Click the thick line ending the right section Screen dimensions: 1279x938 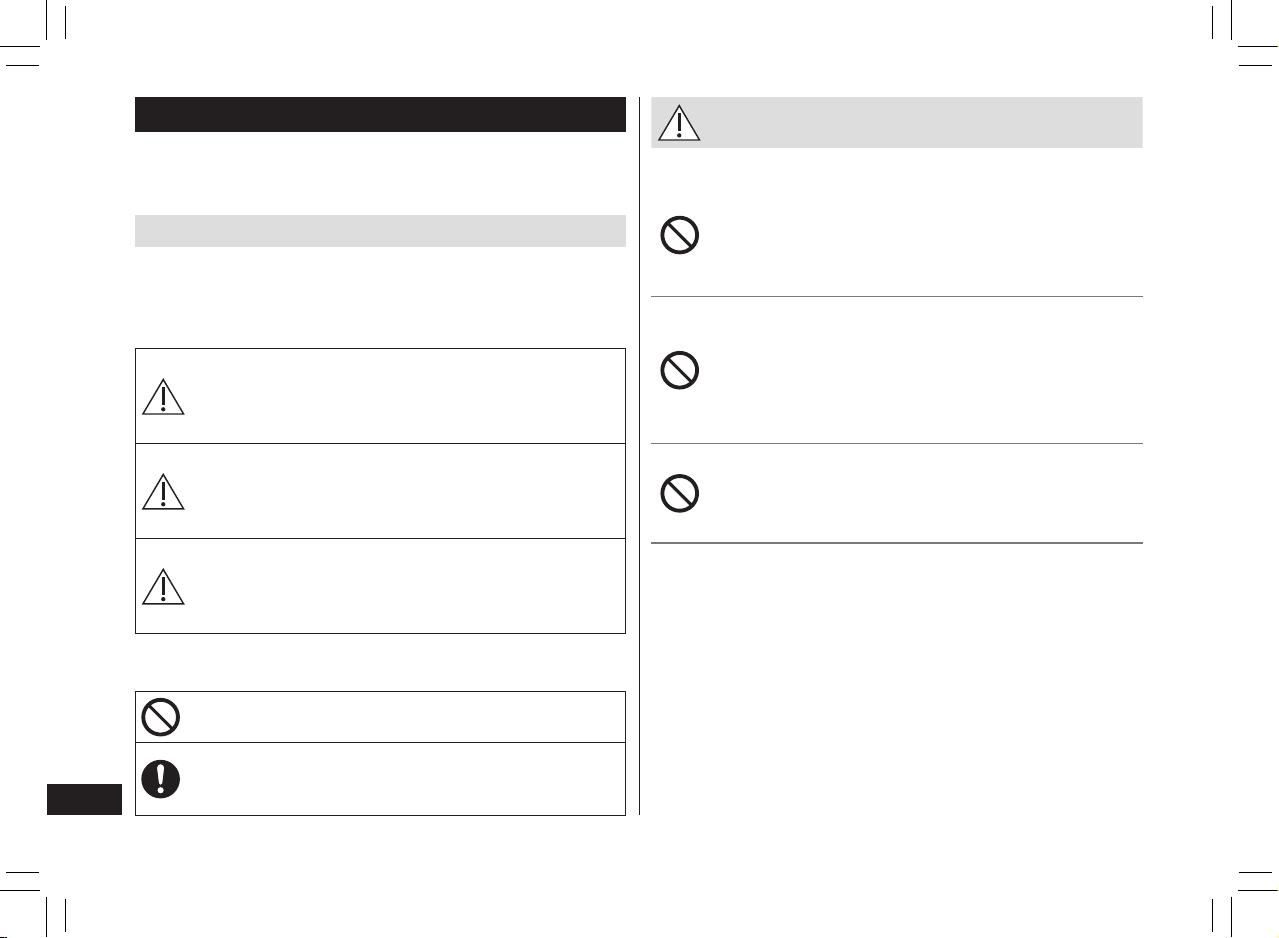click(x=897, y=543)
